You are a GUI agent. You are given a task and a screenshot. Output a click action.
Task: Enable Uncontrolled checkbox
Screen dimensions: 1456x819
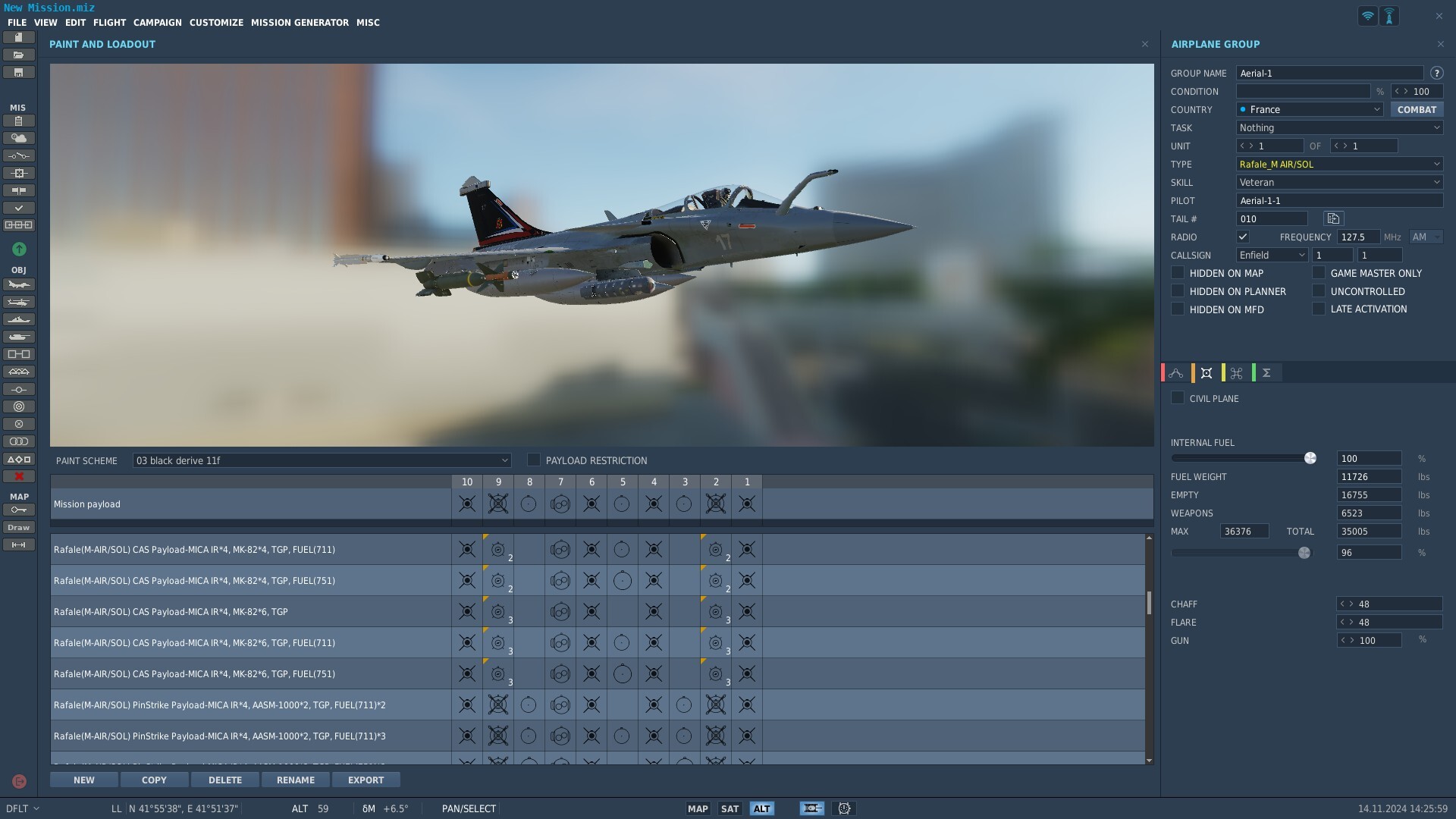coord(1319,291)
